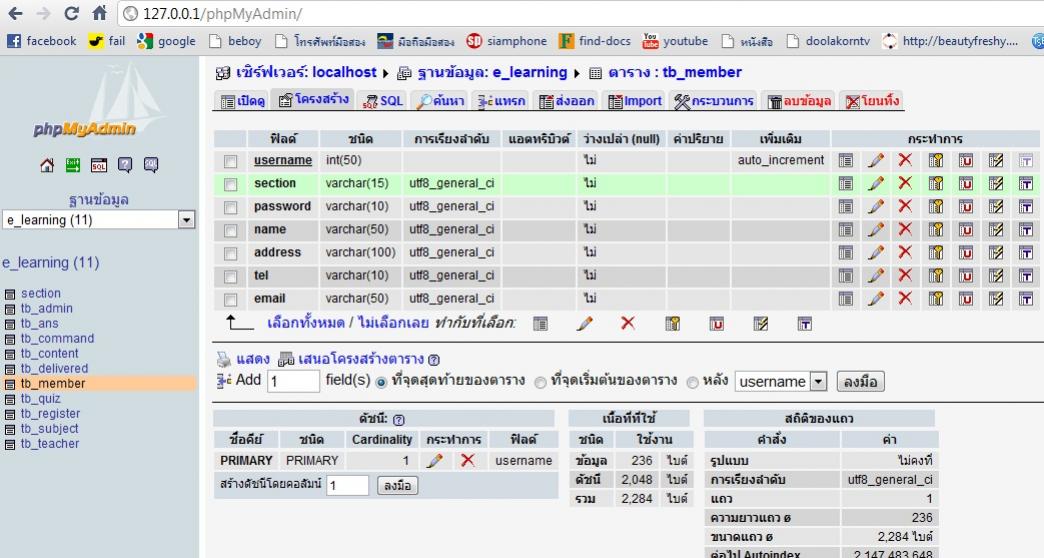Open the Import tab

pos(635,101)
